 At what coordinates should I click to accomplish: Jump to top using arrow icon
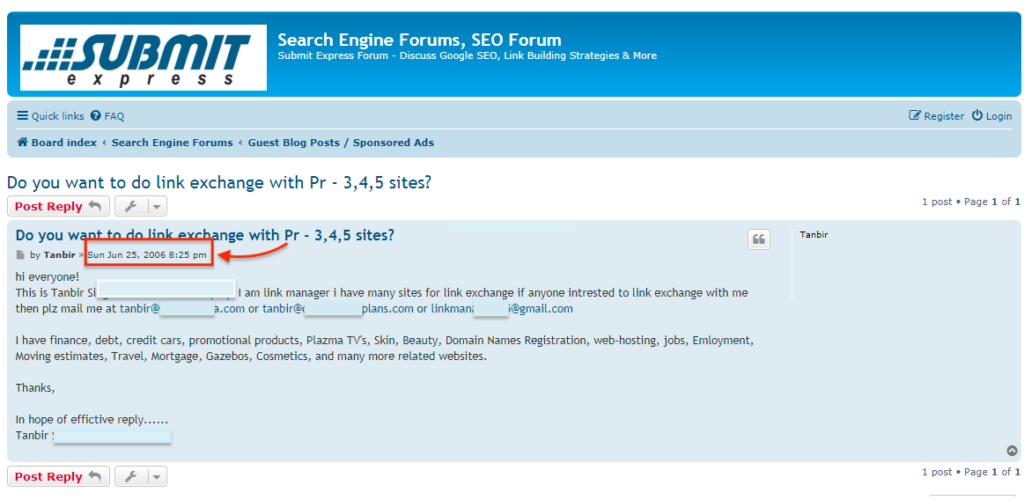click(x=1012, y=451)
